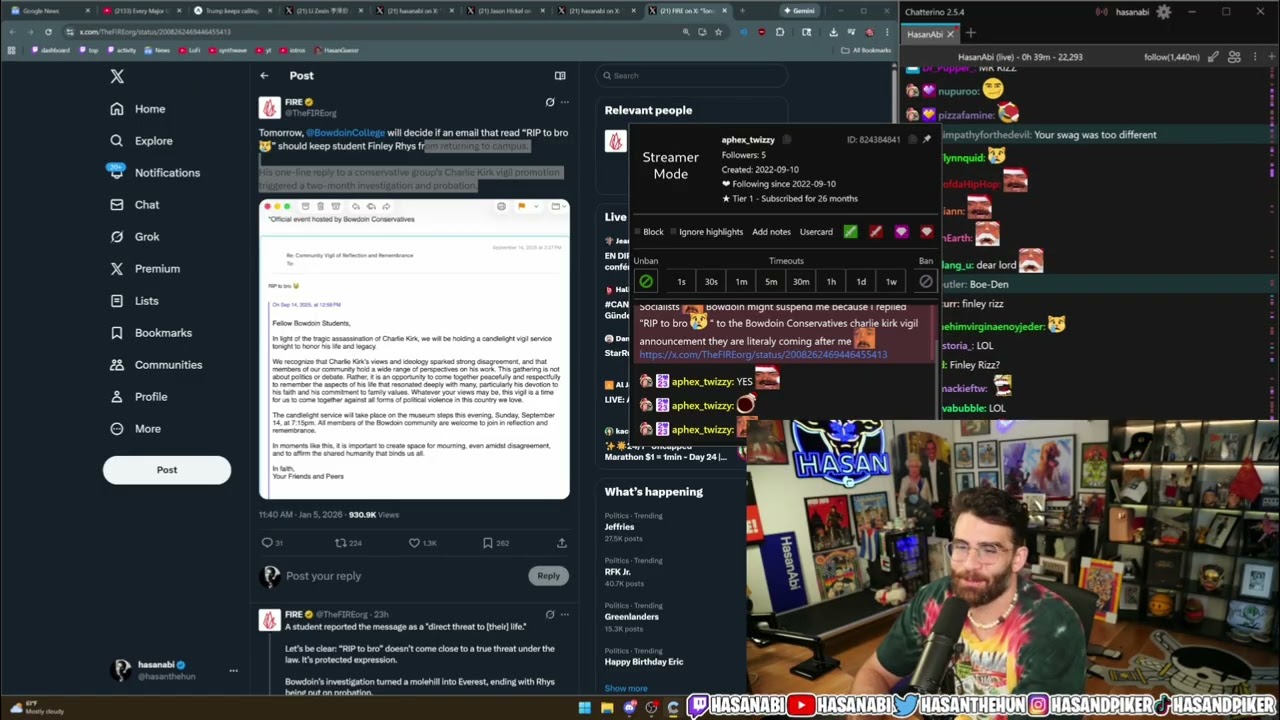Open Lists in X sidebar
The image size is (1280, 720).
135,301
